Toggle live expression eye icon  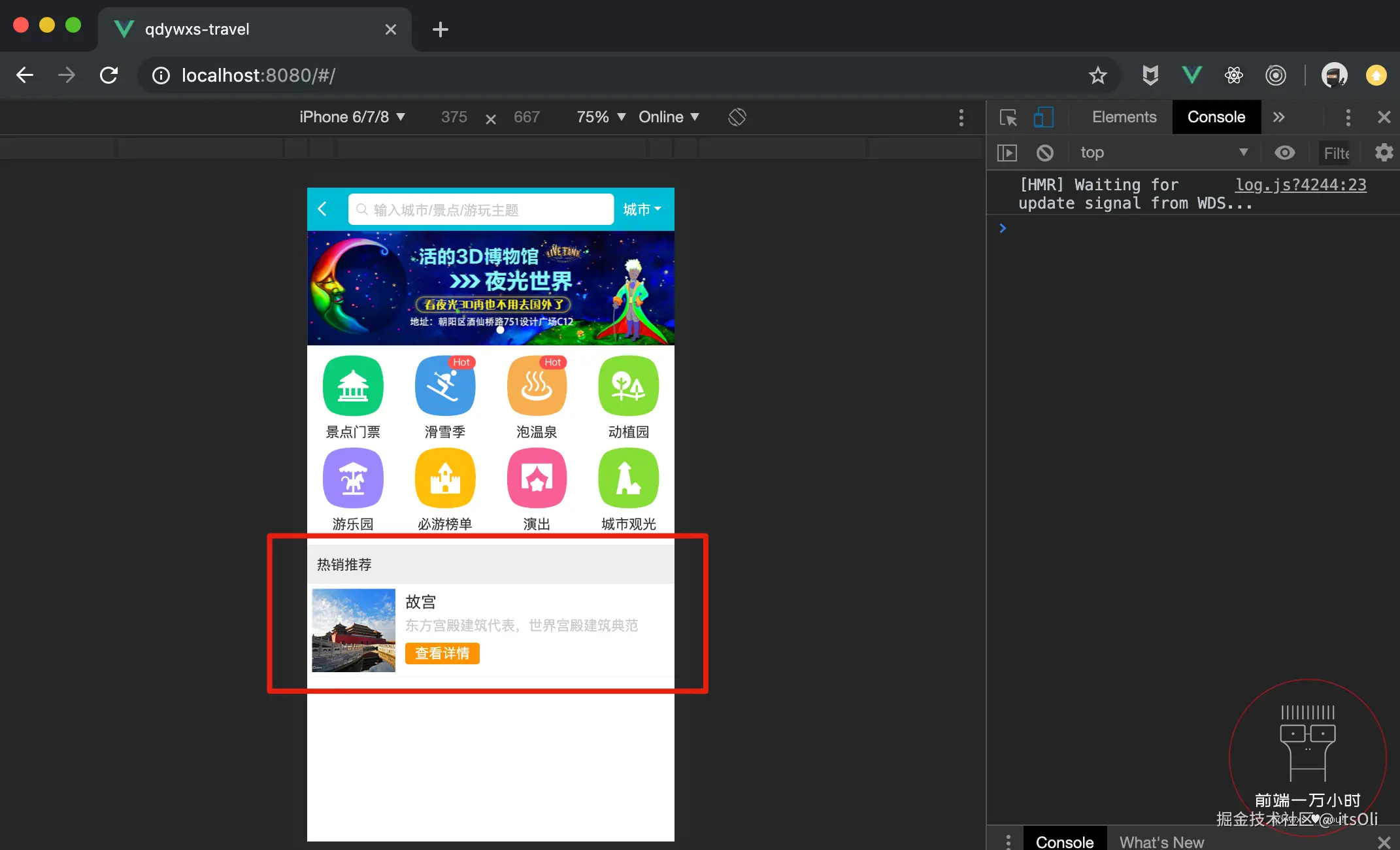[x=1284, y=153]
